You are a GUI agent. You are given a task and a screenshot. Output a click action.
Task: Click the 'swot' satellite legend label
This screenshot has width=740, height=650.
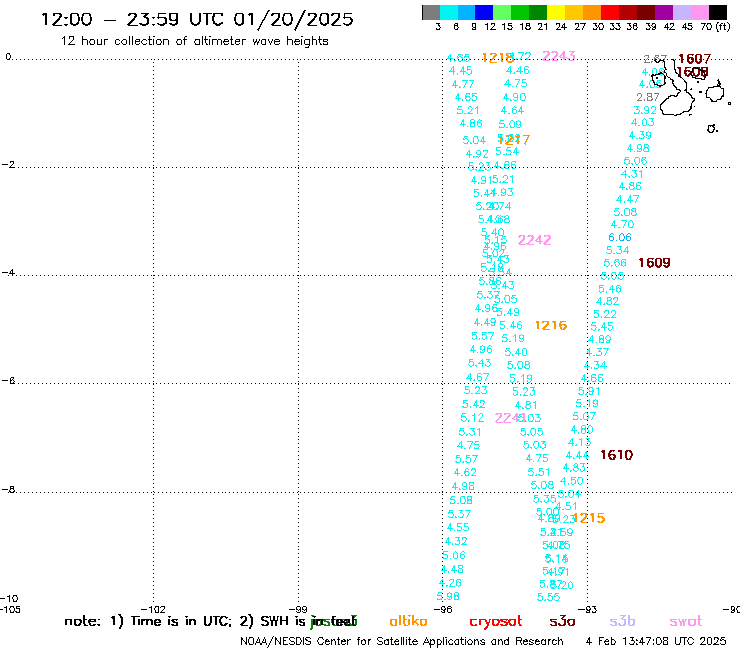point(686,621)
